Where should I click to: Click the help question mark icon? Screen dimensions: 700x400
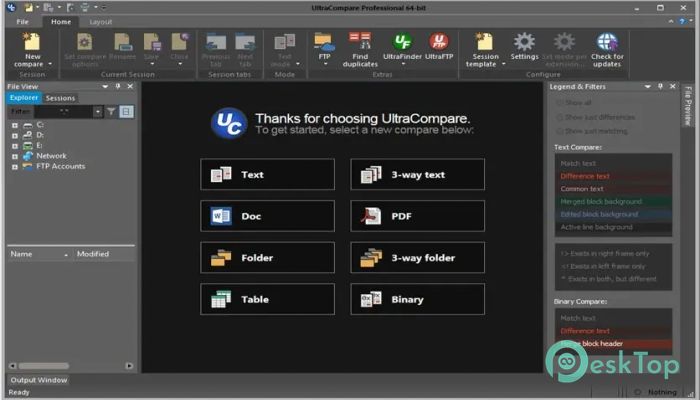[682, 21]
